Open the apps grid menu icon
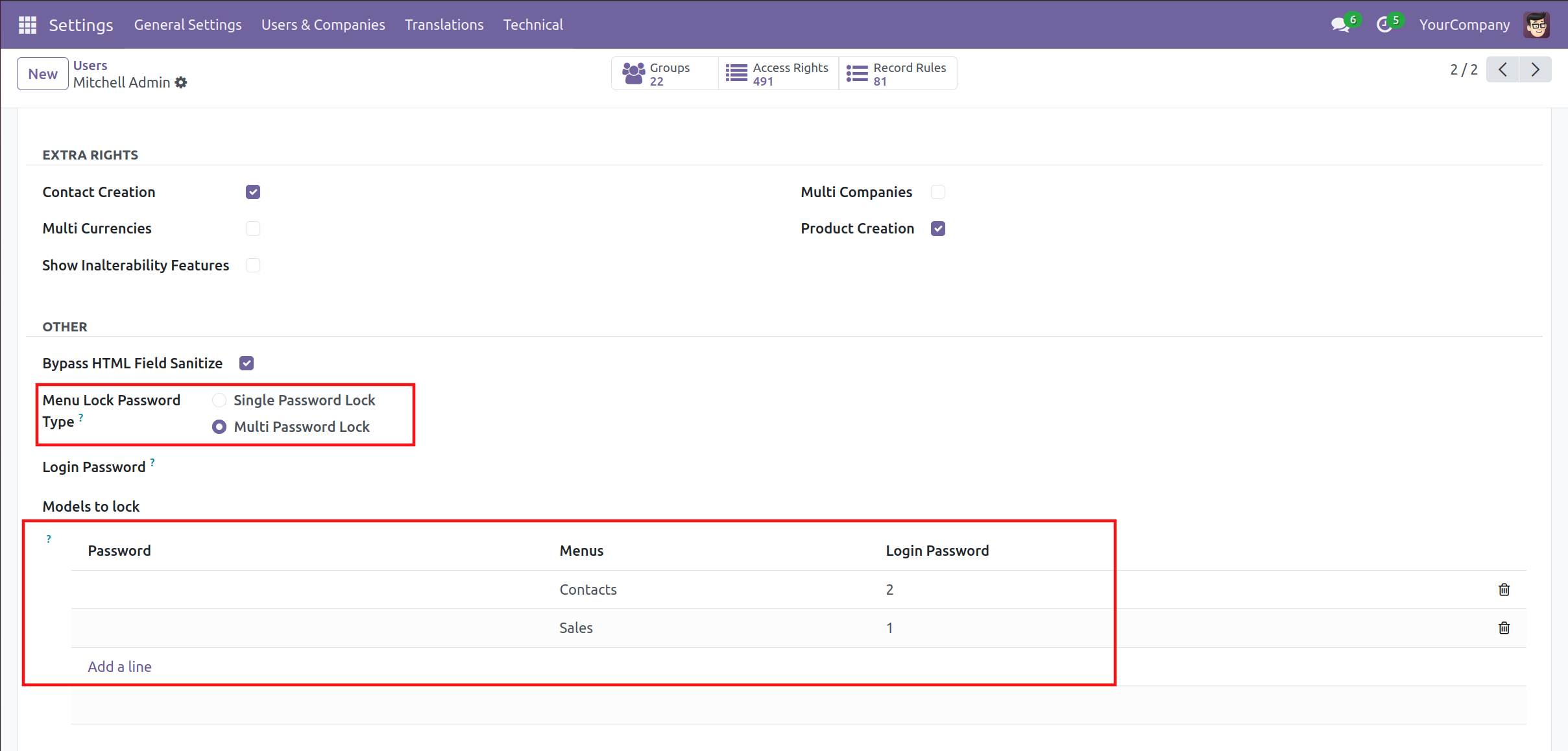Image resolution: width=1568 pixels, height=751 pixels. pyautogui.click(x=27, y=25)
